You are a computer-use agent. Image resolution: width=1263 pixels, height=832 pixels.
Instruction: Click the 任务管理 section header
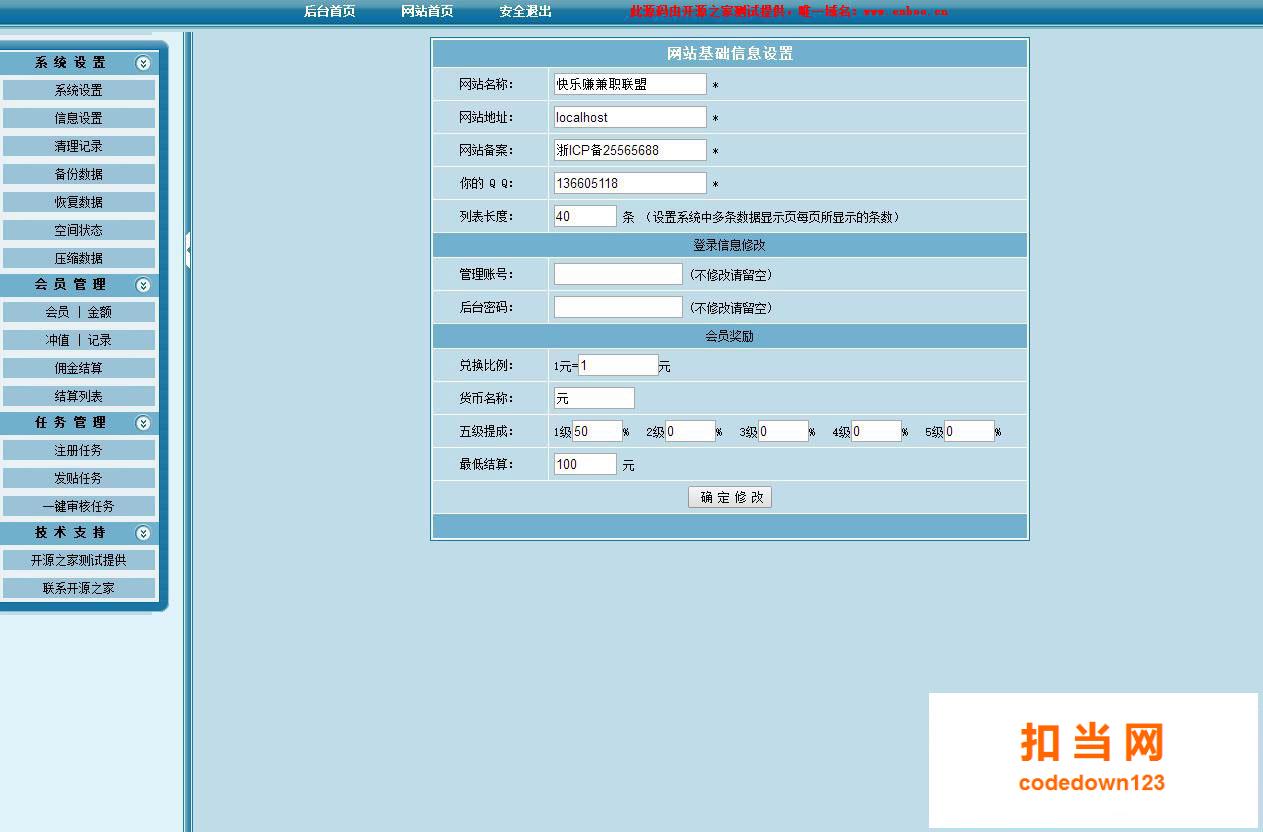click(78, 423)
